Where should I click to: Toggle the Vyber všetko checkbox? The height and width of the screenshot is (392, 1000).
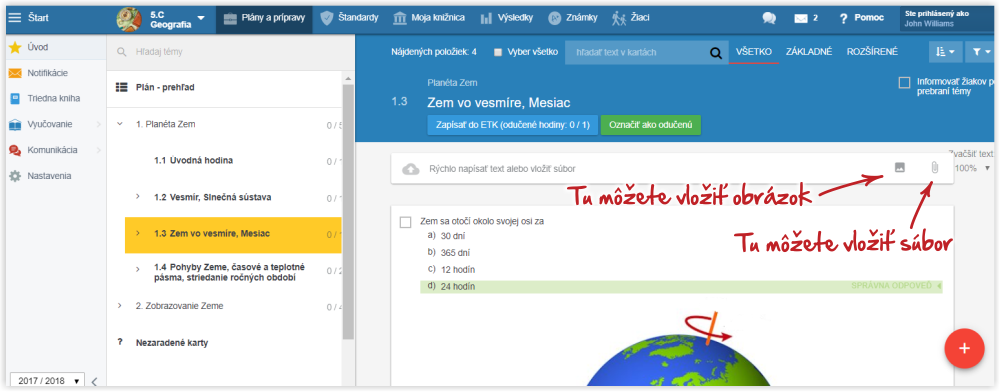[498, 52]
